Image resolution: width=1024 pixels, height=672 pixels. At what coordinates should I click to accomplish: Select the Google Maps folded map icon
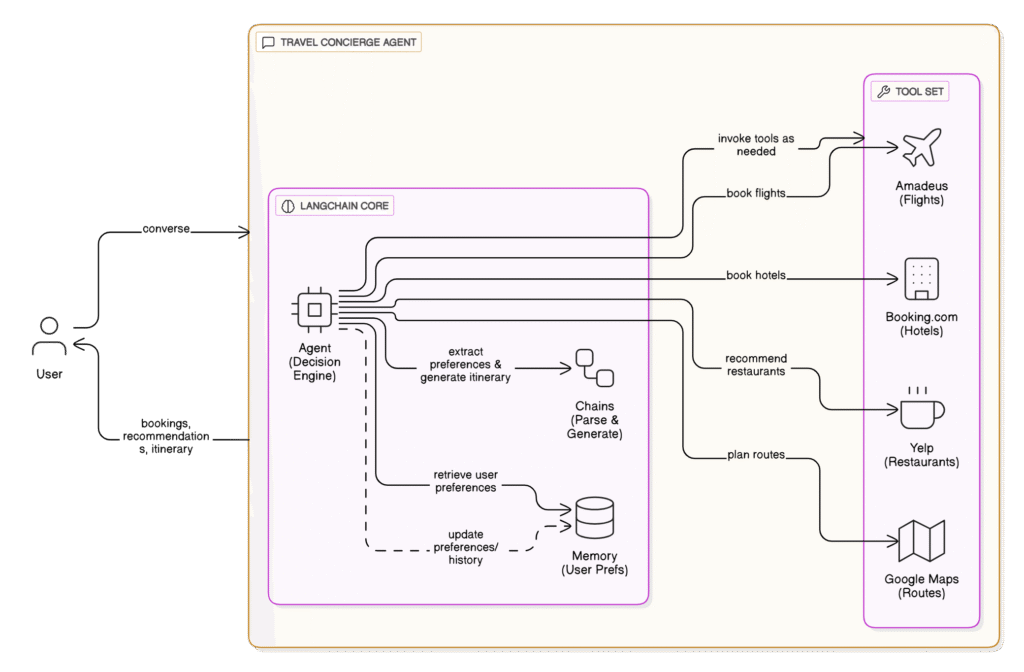pyautogui.click(x=921, y=541)
